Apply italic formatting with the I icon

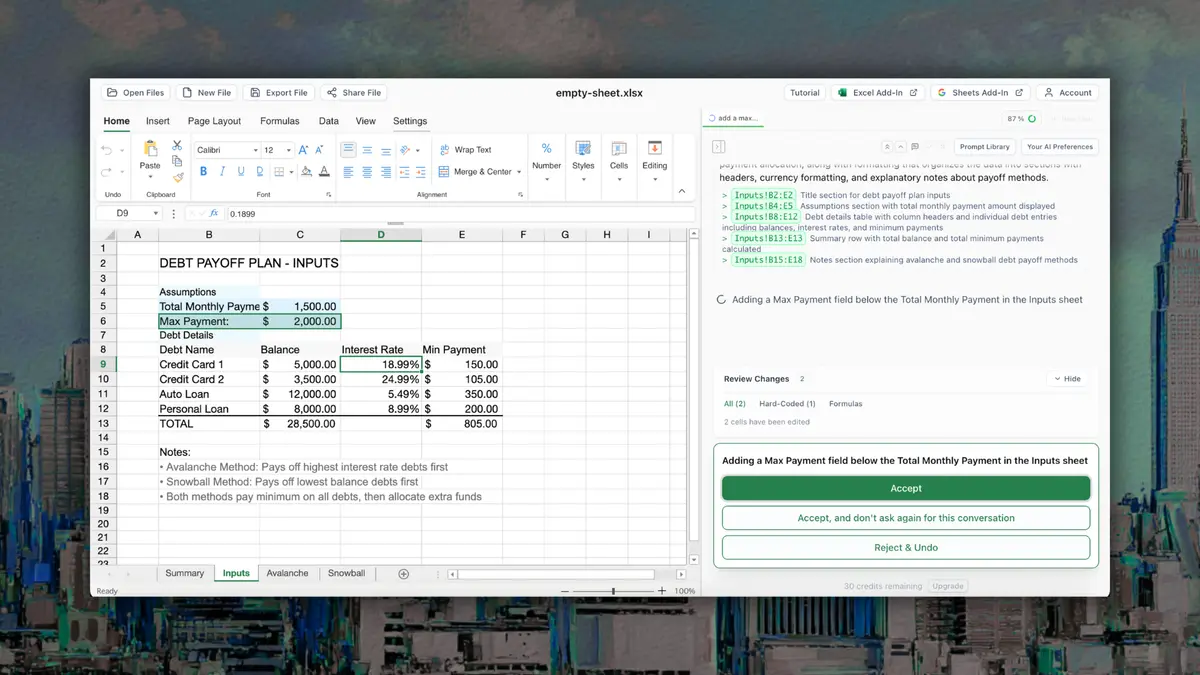pyautogui.click(x=221, y=172)
